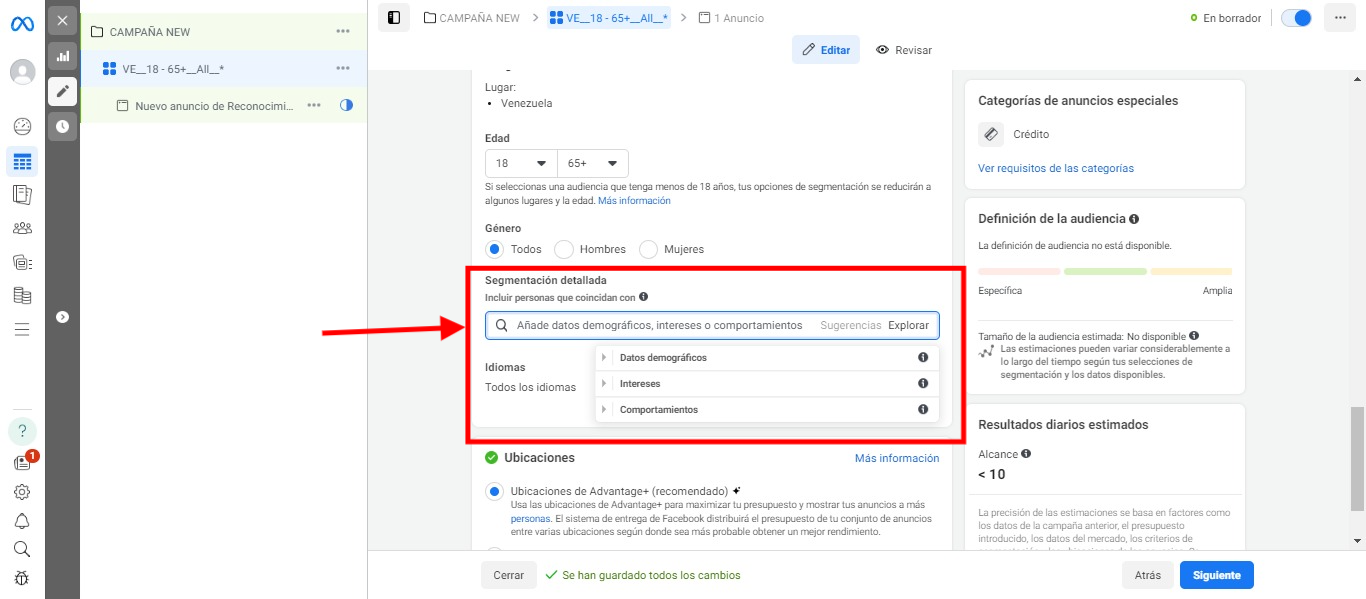
Task: Open the help question mark icon
Action: tap(22, 431)
